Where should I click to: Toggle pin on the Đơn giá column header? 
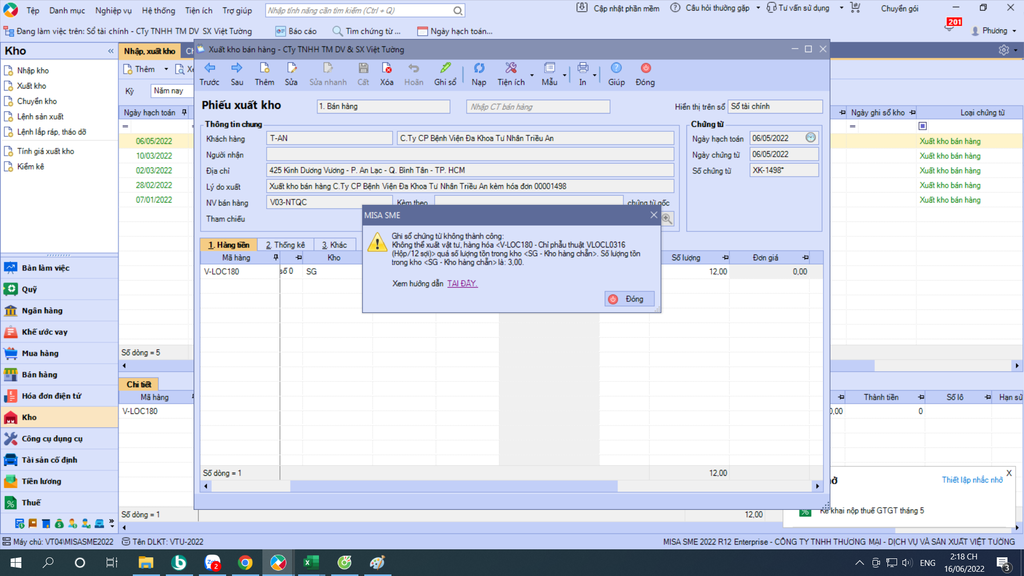[805, 258]
